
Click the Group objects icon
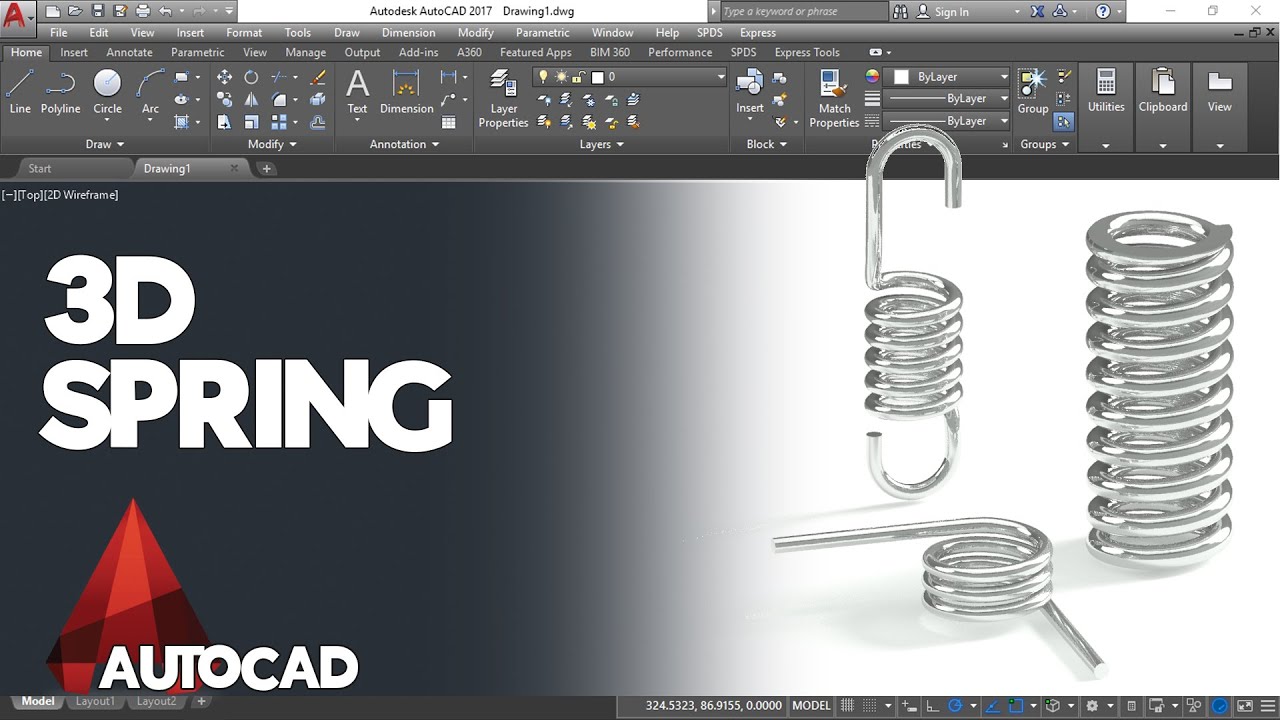coord(1033,92)
